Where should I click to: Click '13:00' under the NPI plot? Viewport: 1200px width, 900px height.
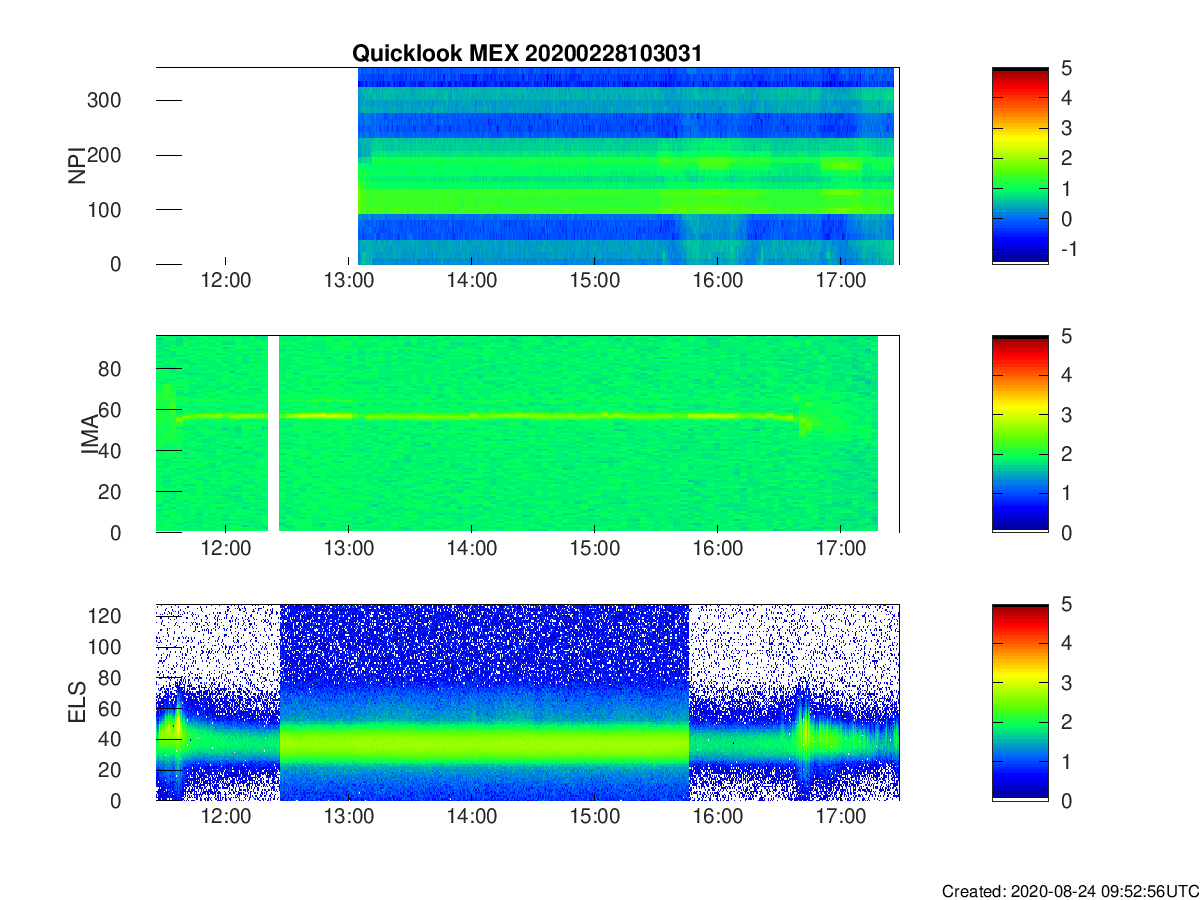(348, 282)
